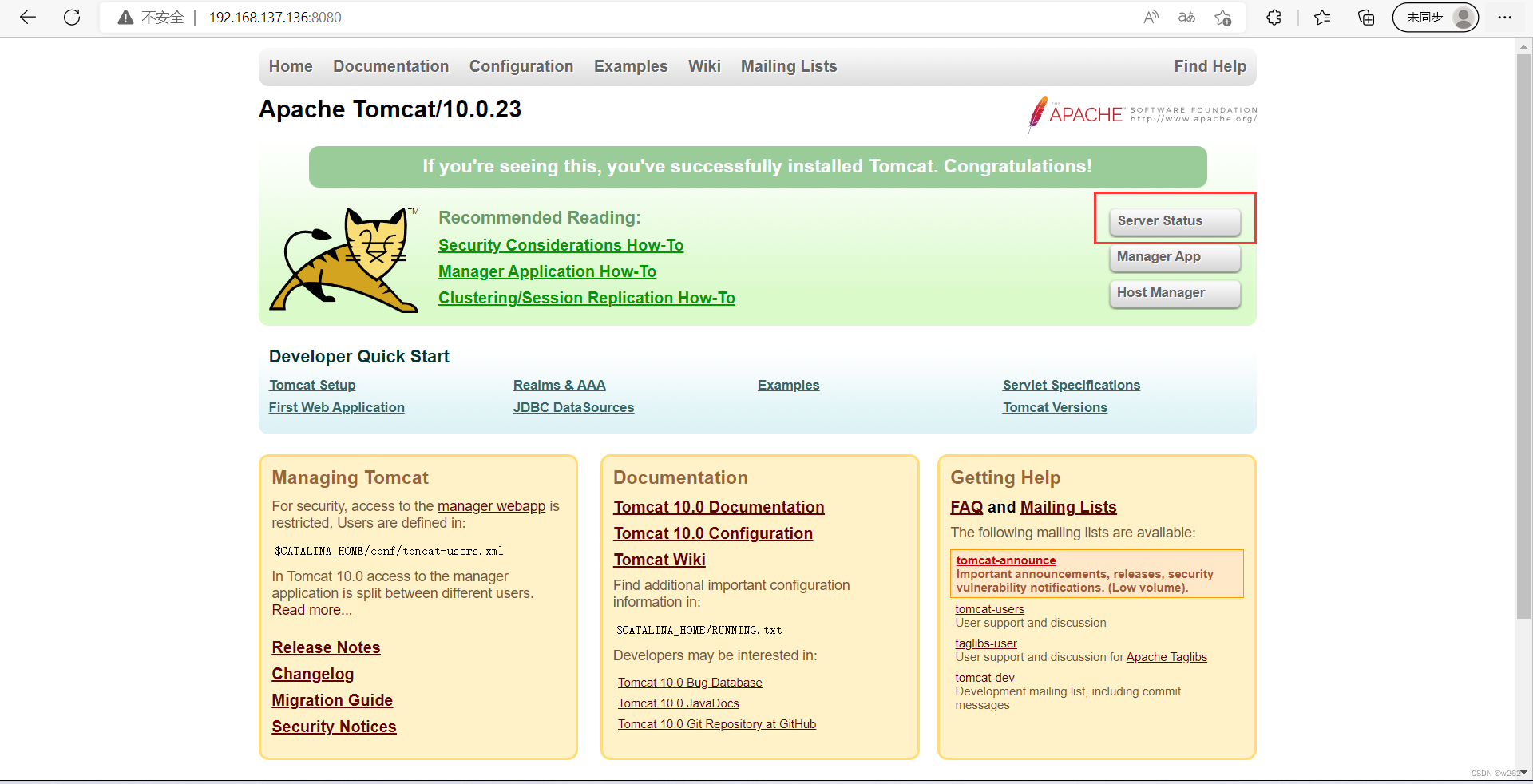This screenshot has width=1533, height=784.
Task: Open the translate page icon
Action: click(x=1186, y=17)
